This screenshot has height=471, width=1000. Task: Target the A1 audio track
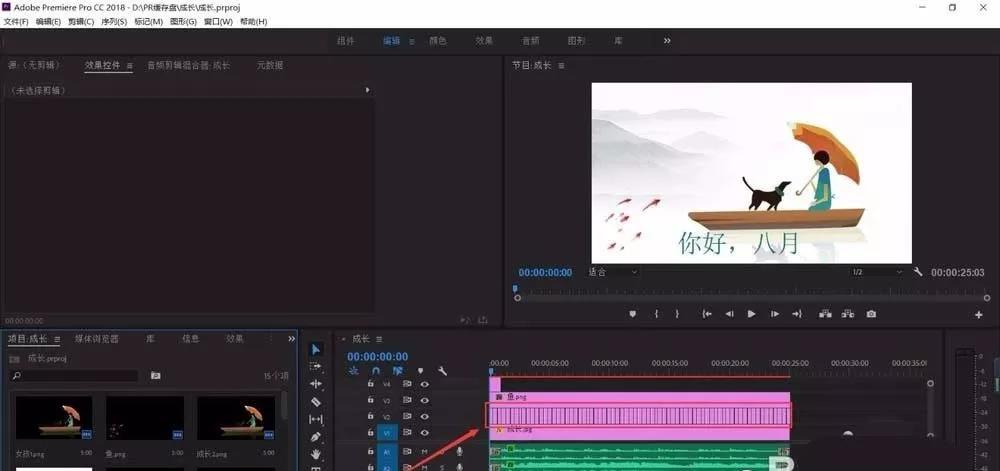click(x=387, y=451)
